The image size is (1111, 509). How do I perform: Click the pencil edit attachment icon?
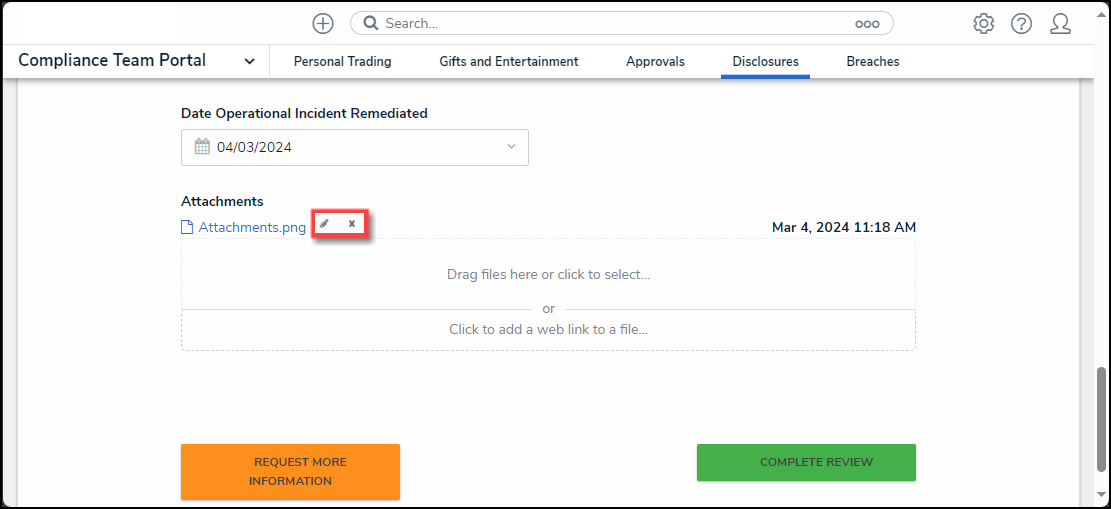(x=324, y=224)
